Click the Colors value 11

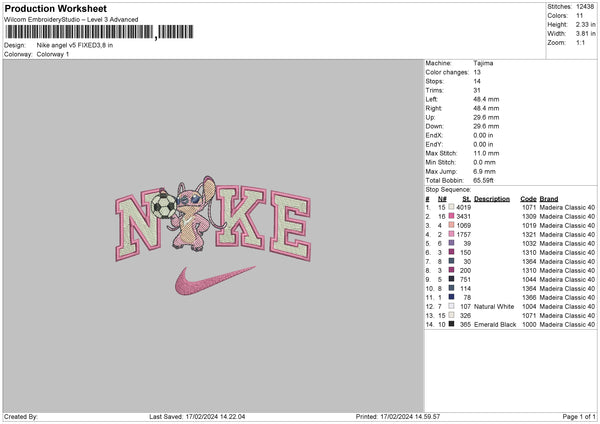click(580, 16)
